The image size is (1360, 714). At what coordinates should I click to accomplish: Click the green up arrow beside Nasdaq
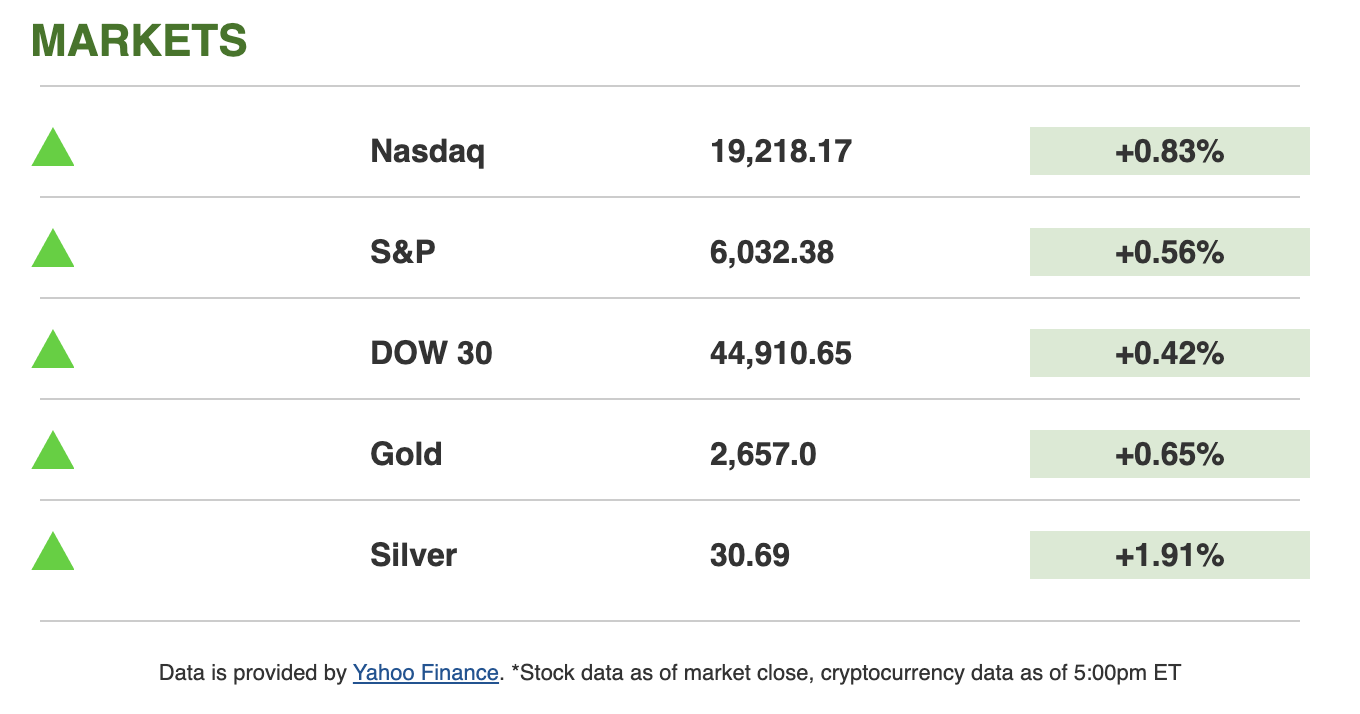click(53, 149)
